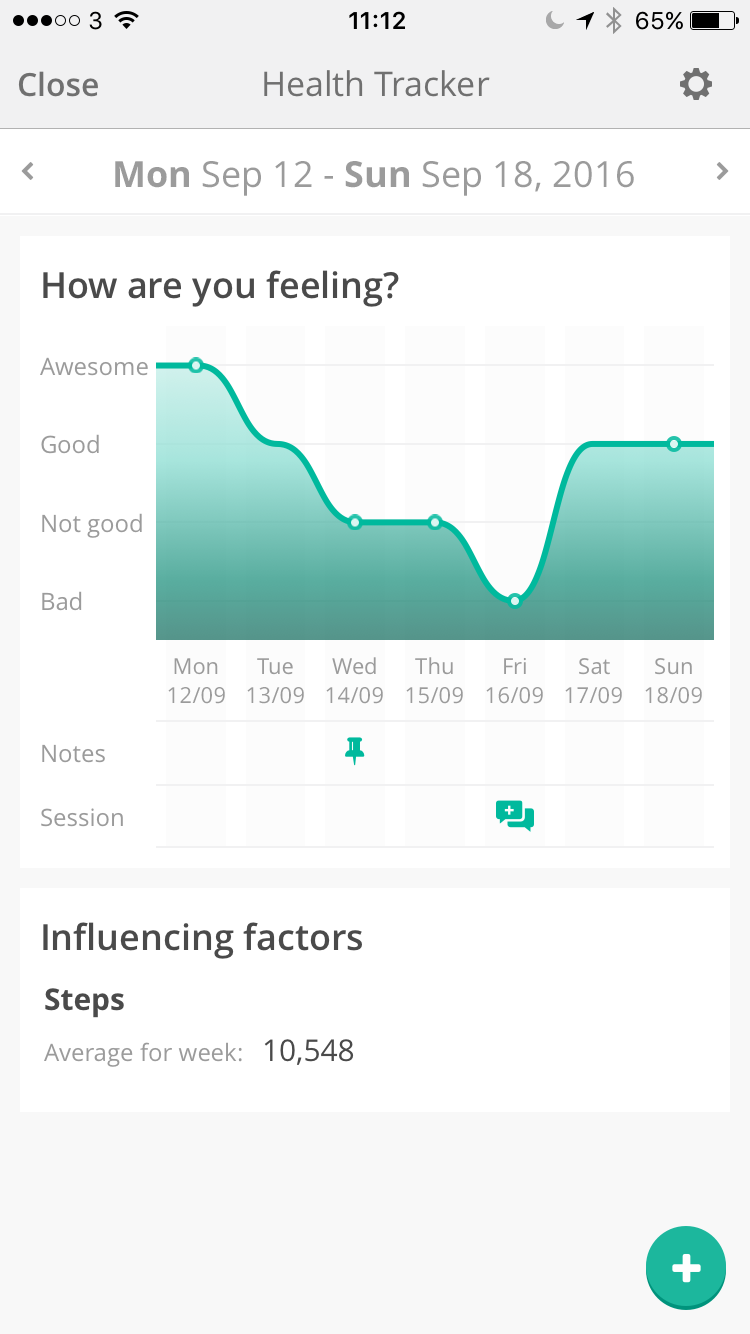Select the Sat 17/09 day label
The height and width of the screenshot is (1334, 750).
click(594, 681)
